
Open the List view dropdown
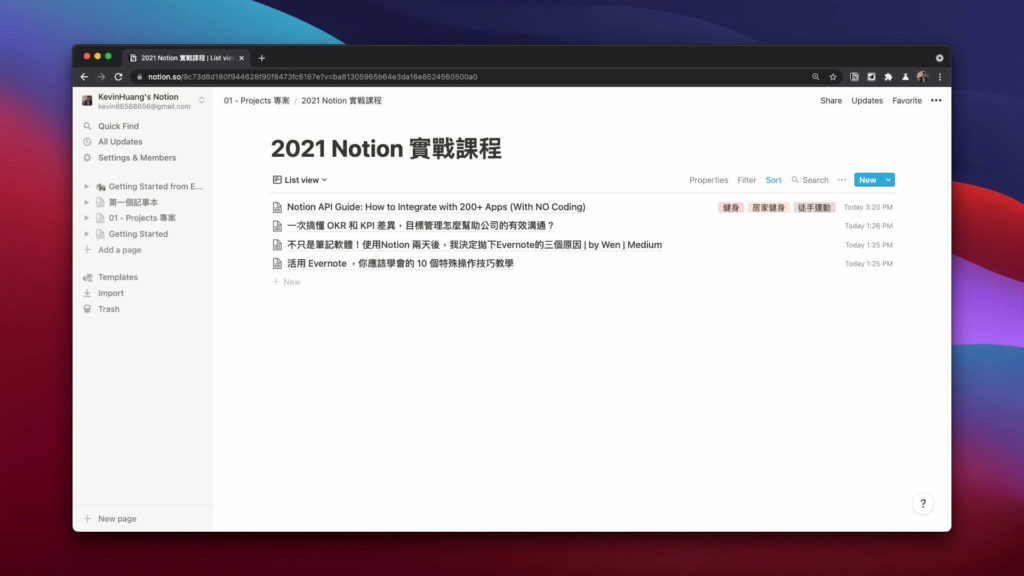(x=300, y=180)
